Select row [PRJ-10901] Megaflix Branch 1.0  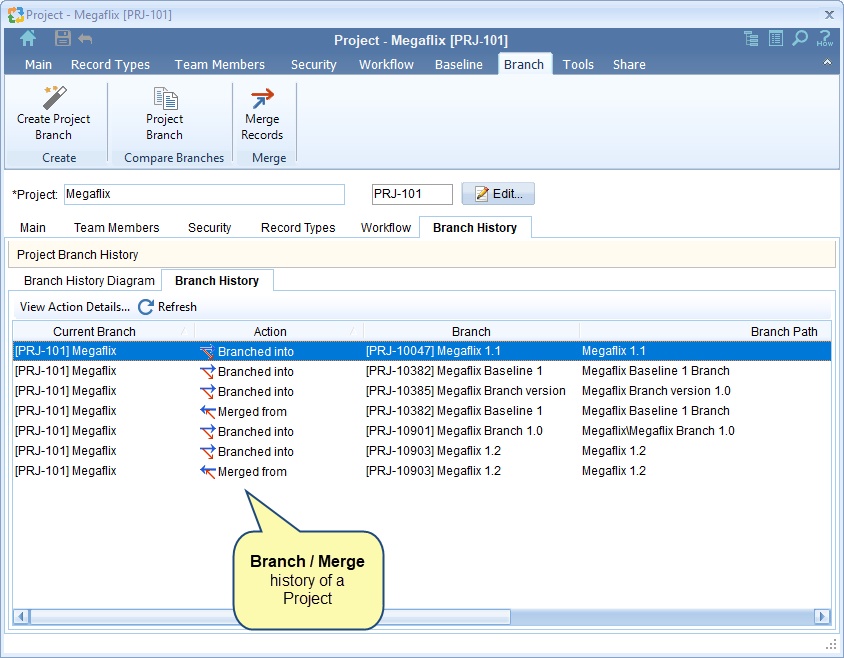pyautogui.click(x=422, y=431)
